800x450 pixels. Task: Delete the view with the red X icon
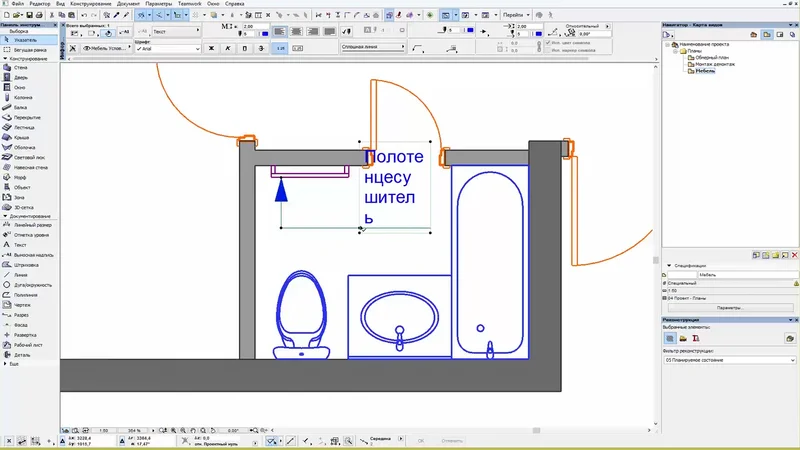(794, 255)
